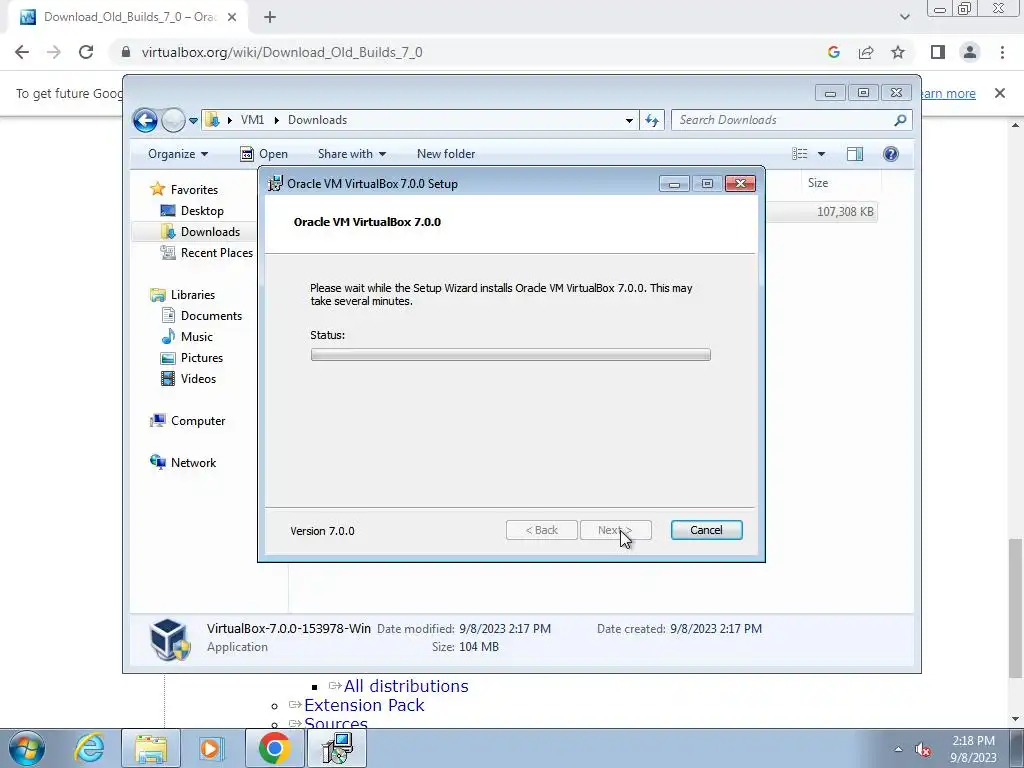Open Chrome tab search chevron
The height and width of the screenshot is (768, 1024).
904,18
